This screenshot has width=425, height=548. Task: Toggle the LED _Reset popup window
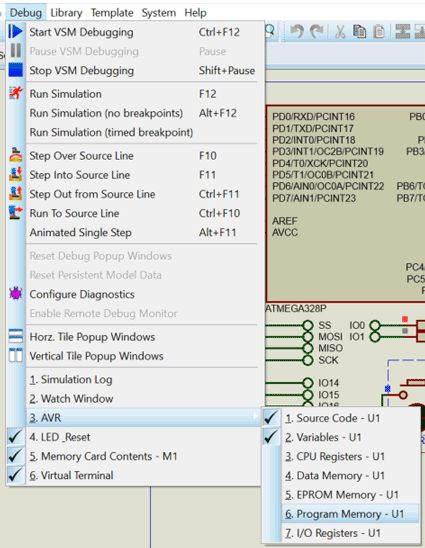coord(135,437)
